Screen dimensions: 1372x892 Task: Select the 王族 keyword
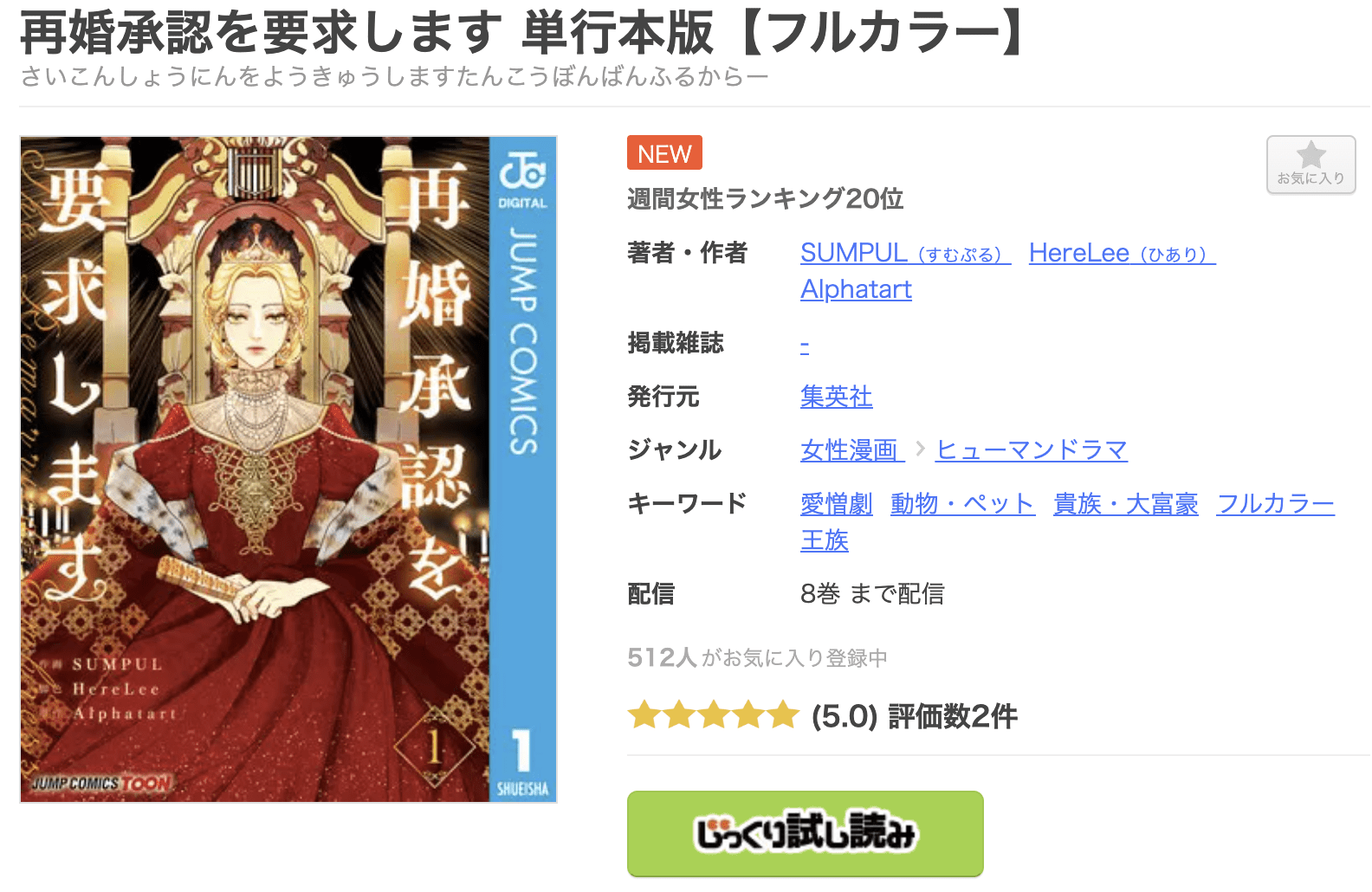(824, 540)
